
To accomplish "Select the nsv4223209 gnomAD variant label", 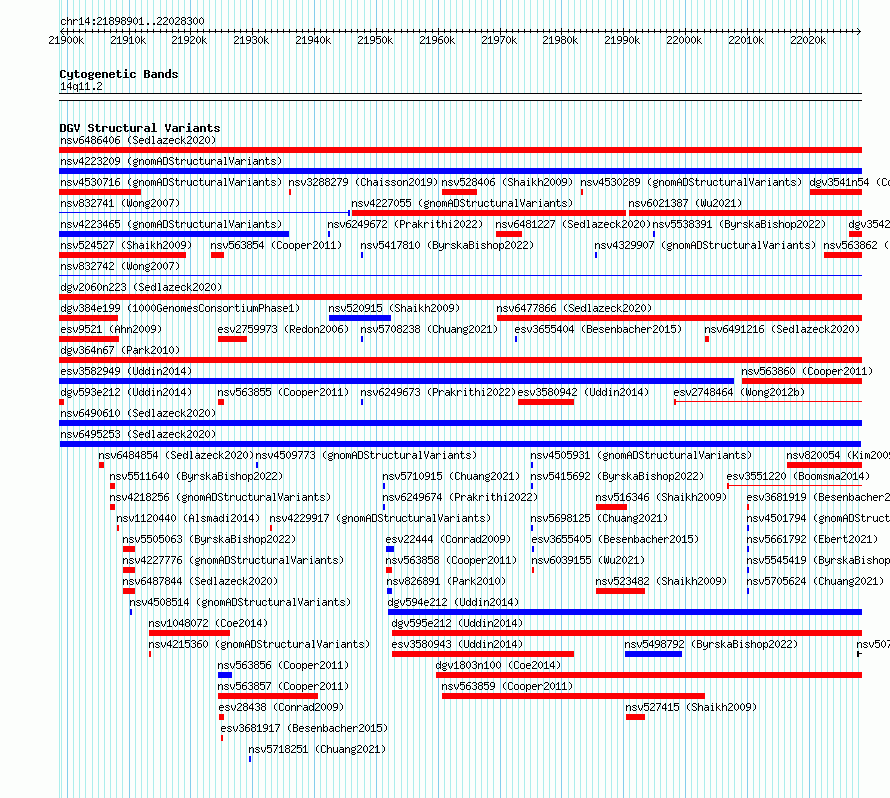I will click(171, 161).
